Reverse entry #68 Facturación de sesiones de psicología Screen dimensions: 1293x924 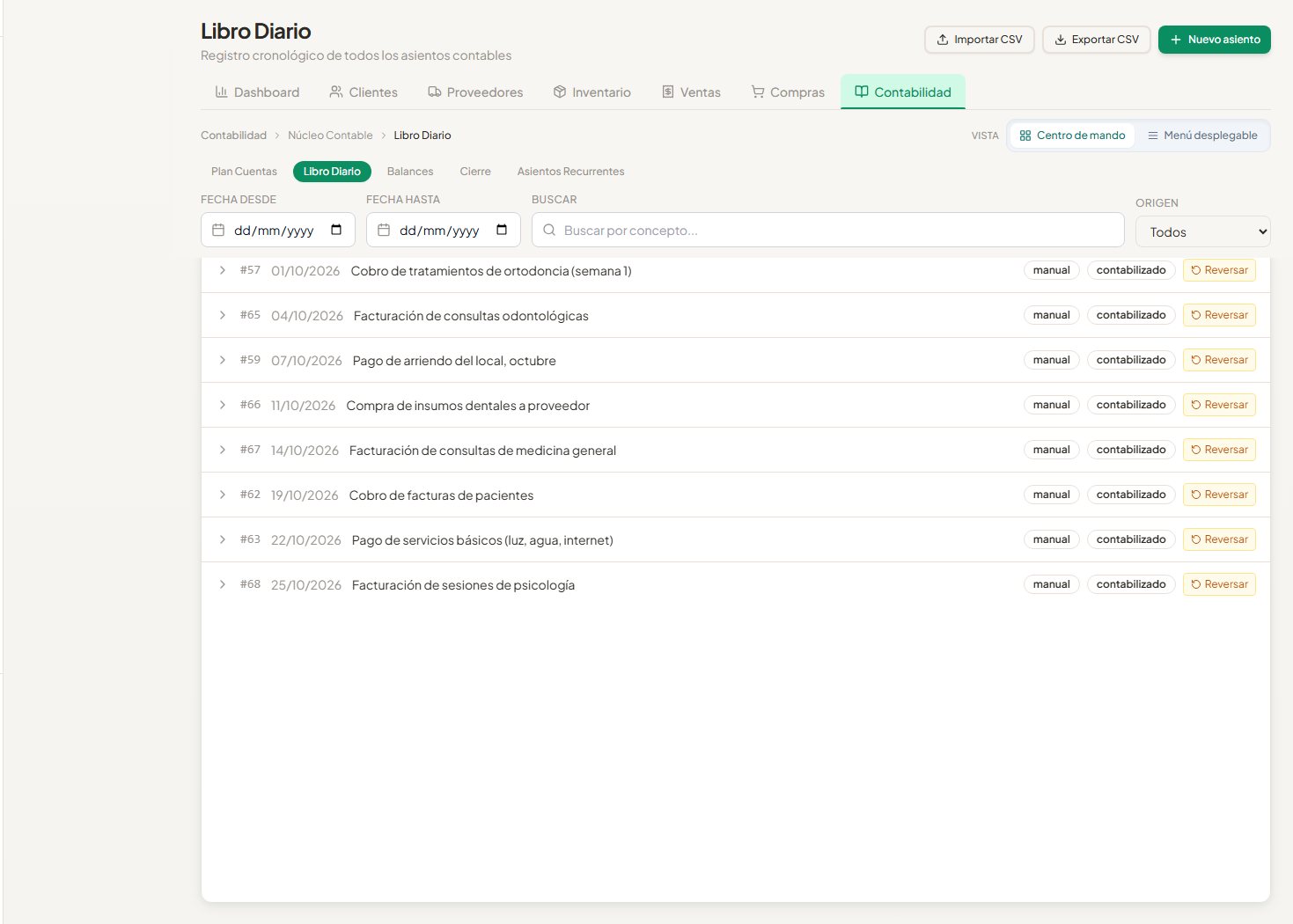click(x=1219, y=584)
